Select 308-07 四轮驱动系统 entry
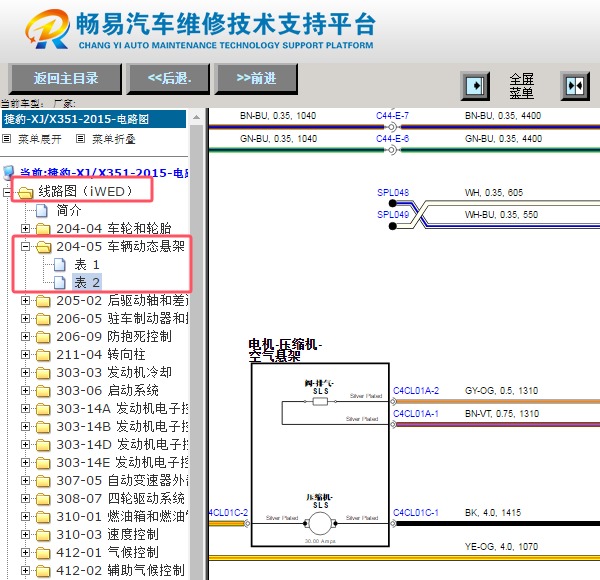Image resolution: width=600 pixels, height=580 pixels. [121, 498]
